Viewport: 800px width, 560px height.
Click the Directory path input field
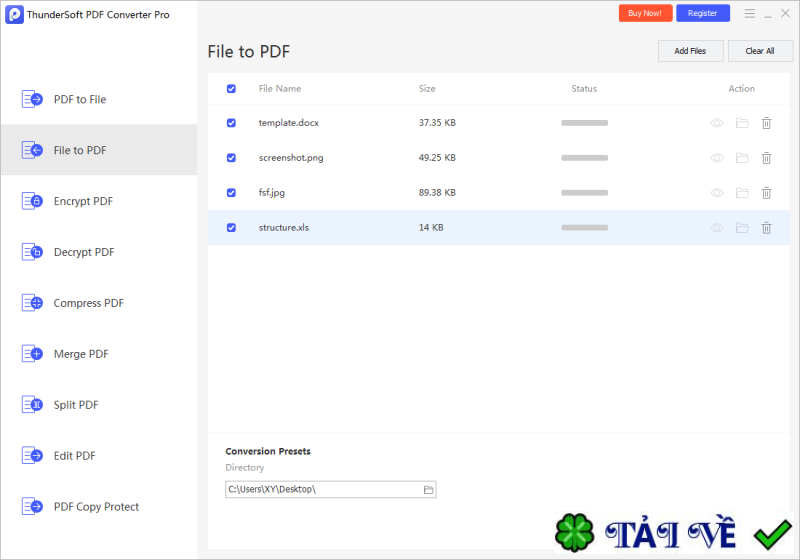[331, 490]
